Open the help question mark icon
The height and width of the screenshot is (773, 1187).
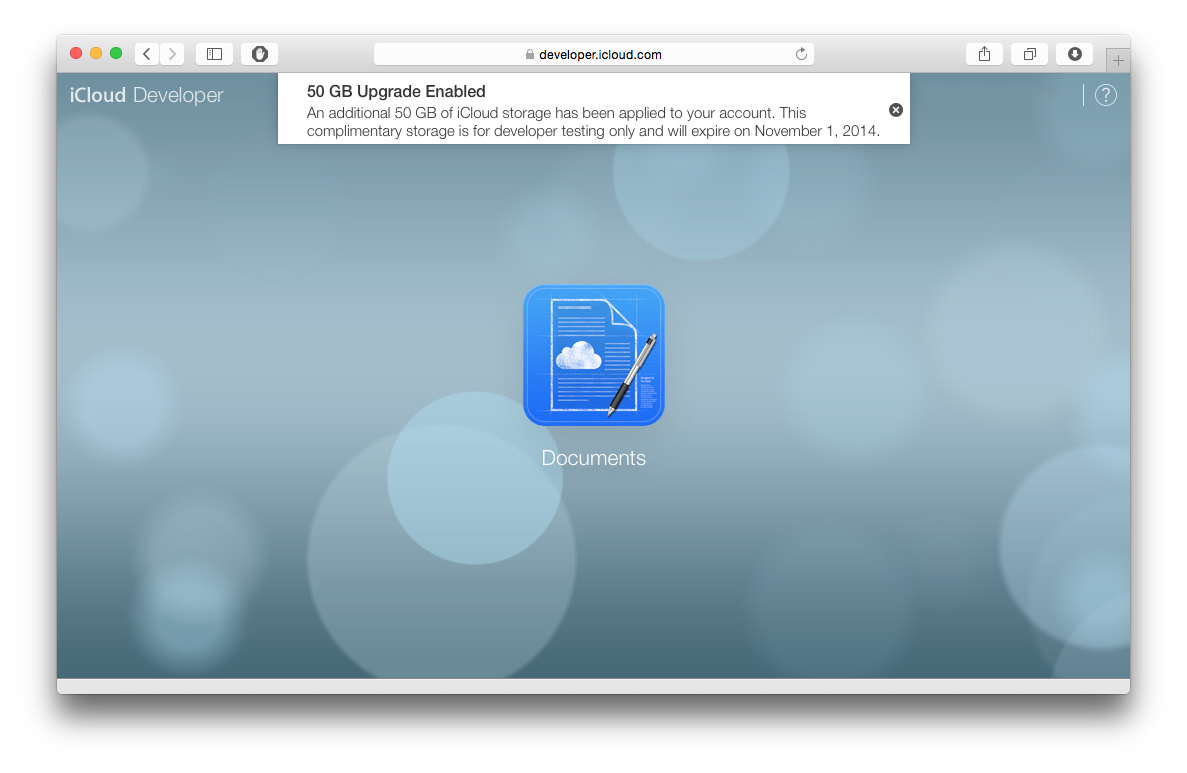(1105, 95)
